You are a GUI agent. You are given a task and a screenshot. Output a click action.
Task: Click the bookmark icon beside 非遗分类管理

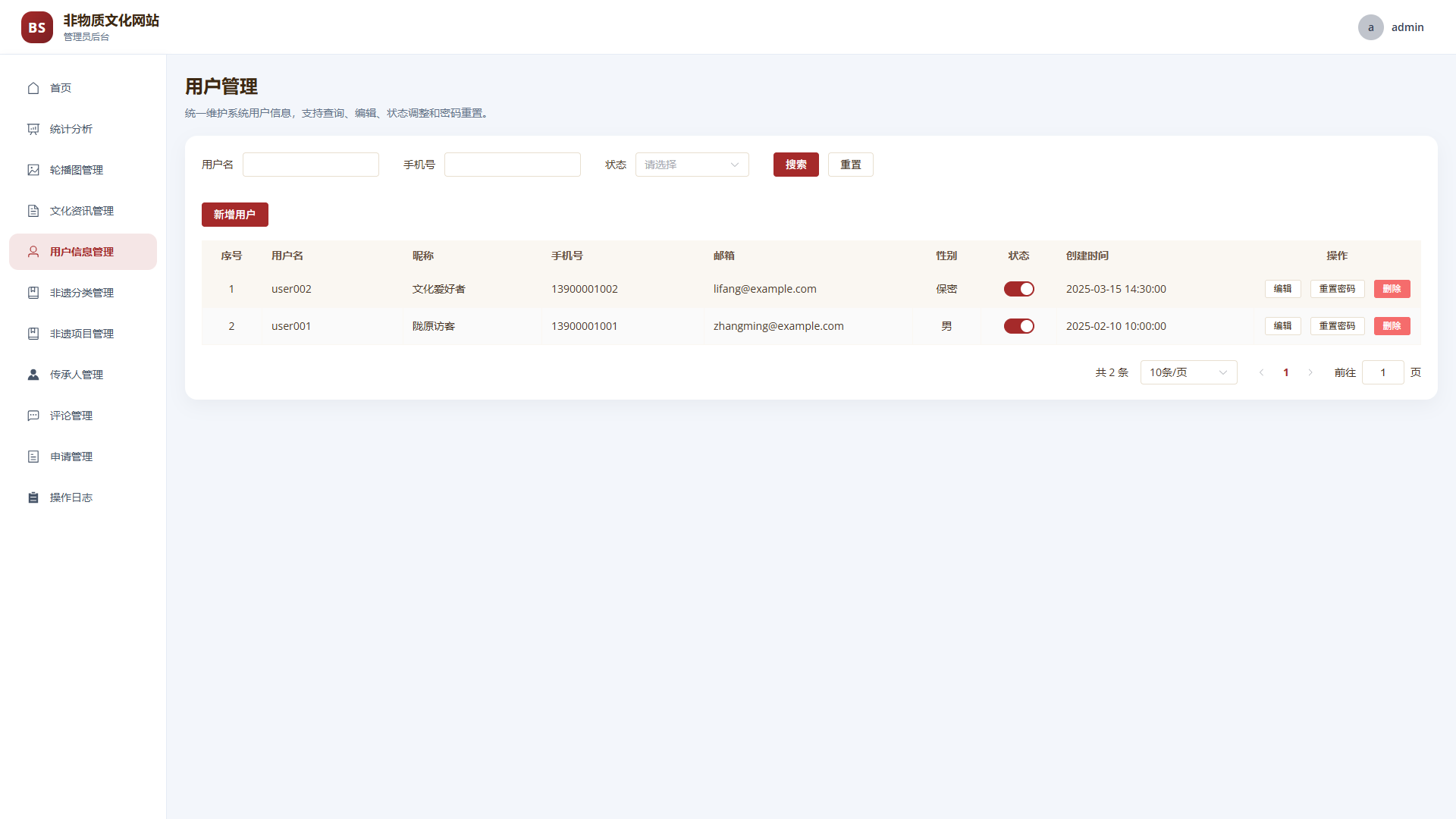click(x=33, y=293)
